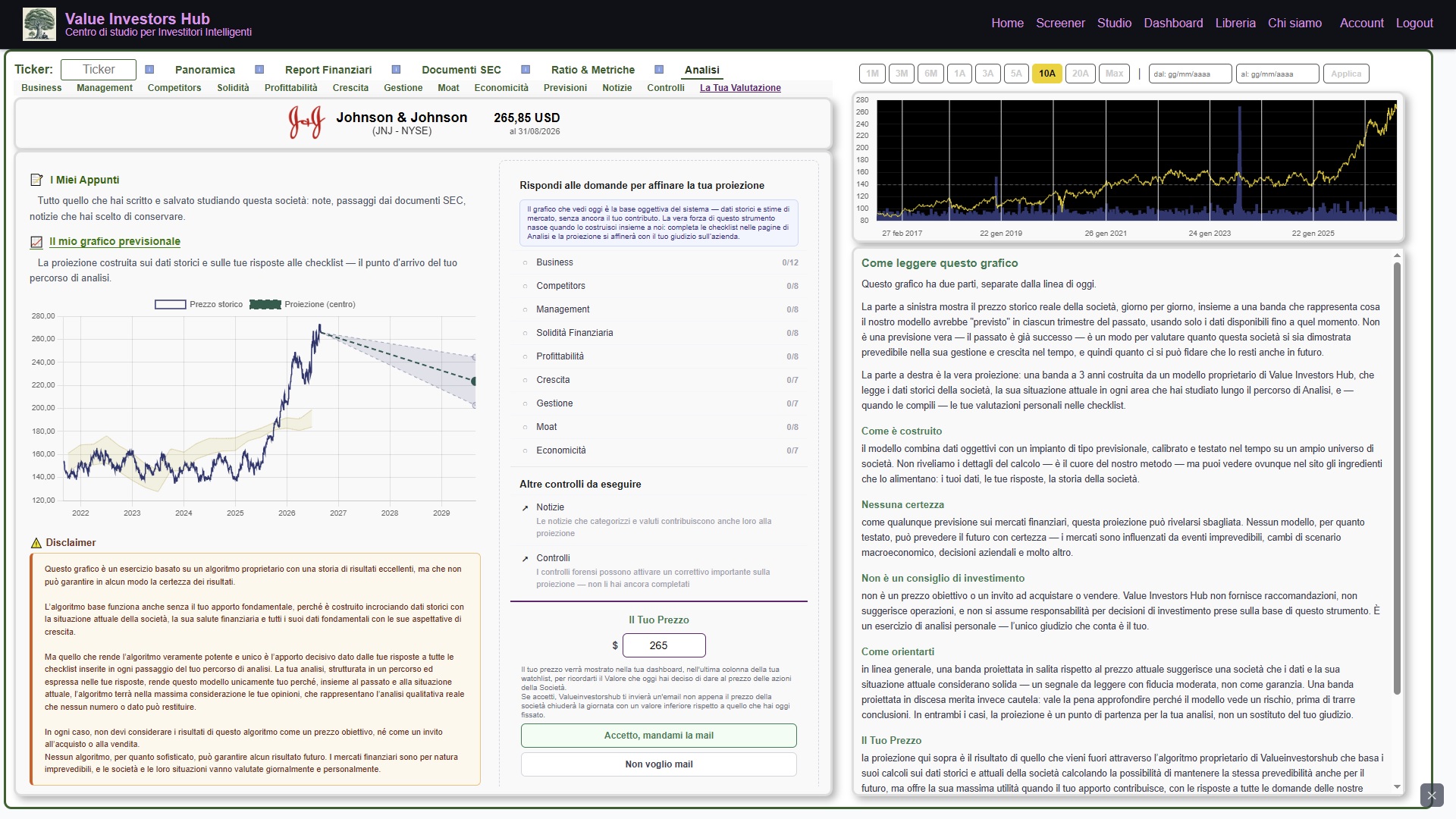The width and height of the screenshot is (1456, 819).
Task: Click the info icon before Documenti SEC
Action: pyautogui.click(x=396, y=70)
